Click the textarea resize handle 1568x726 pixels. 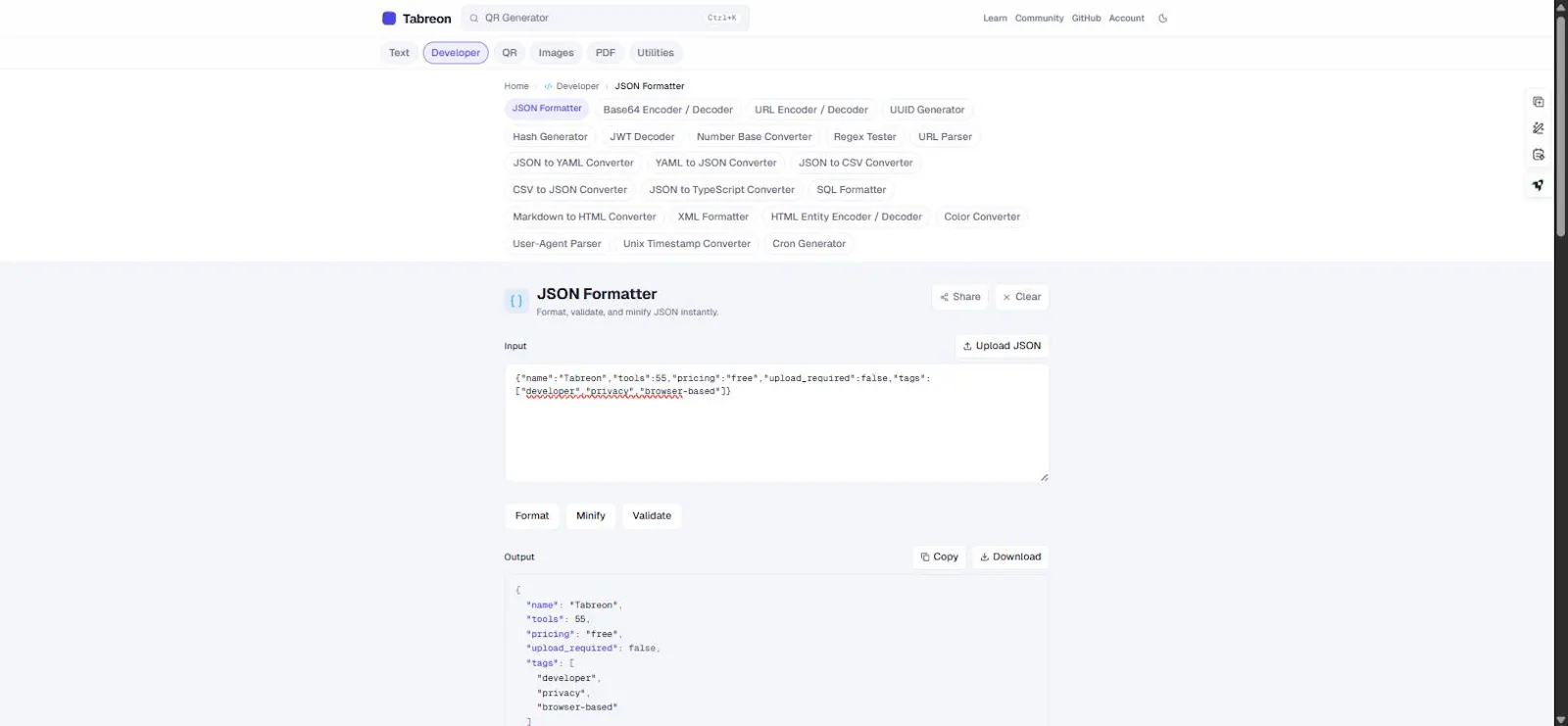click(x=1044, y=477)
